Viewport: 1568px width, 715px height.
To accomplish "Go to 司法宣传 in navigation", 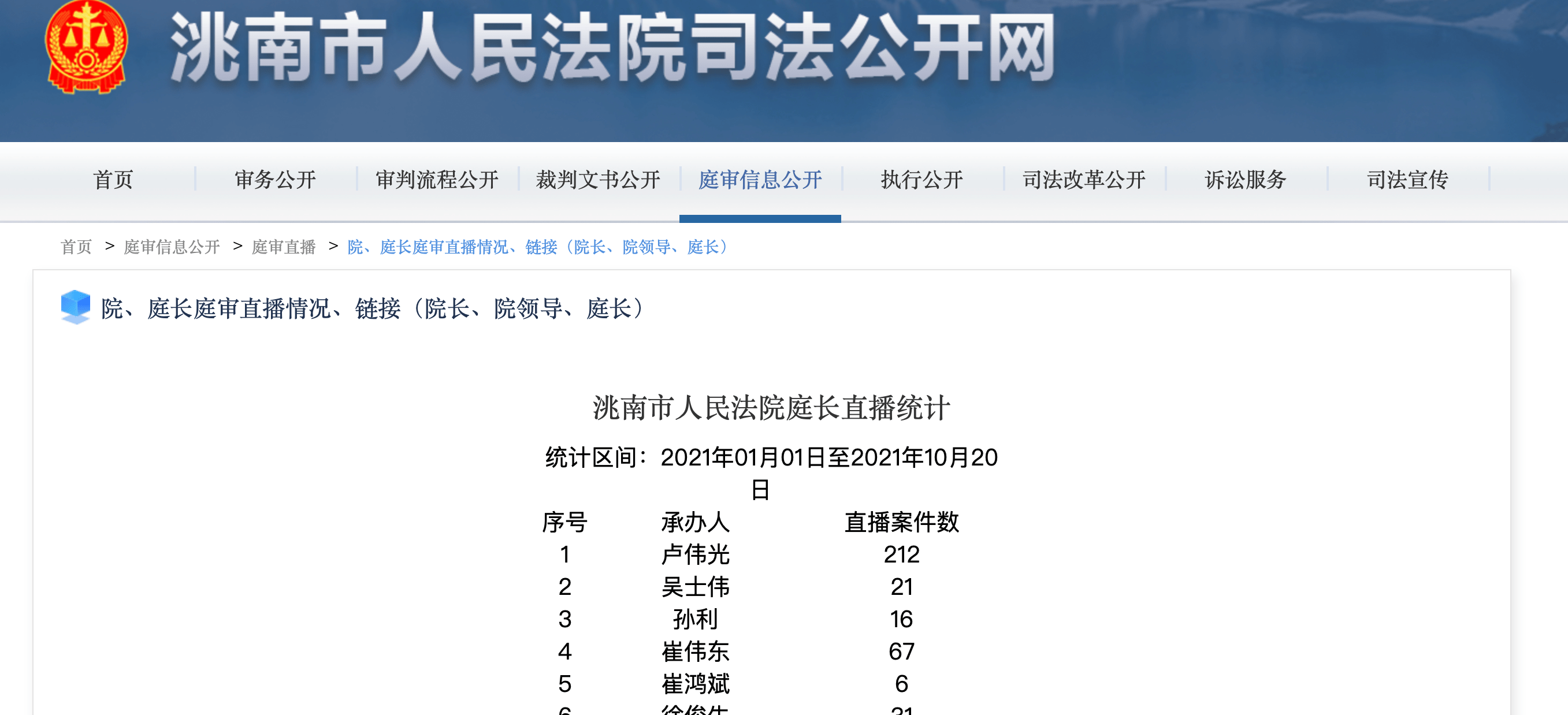I will 1407,180.
